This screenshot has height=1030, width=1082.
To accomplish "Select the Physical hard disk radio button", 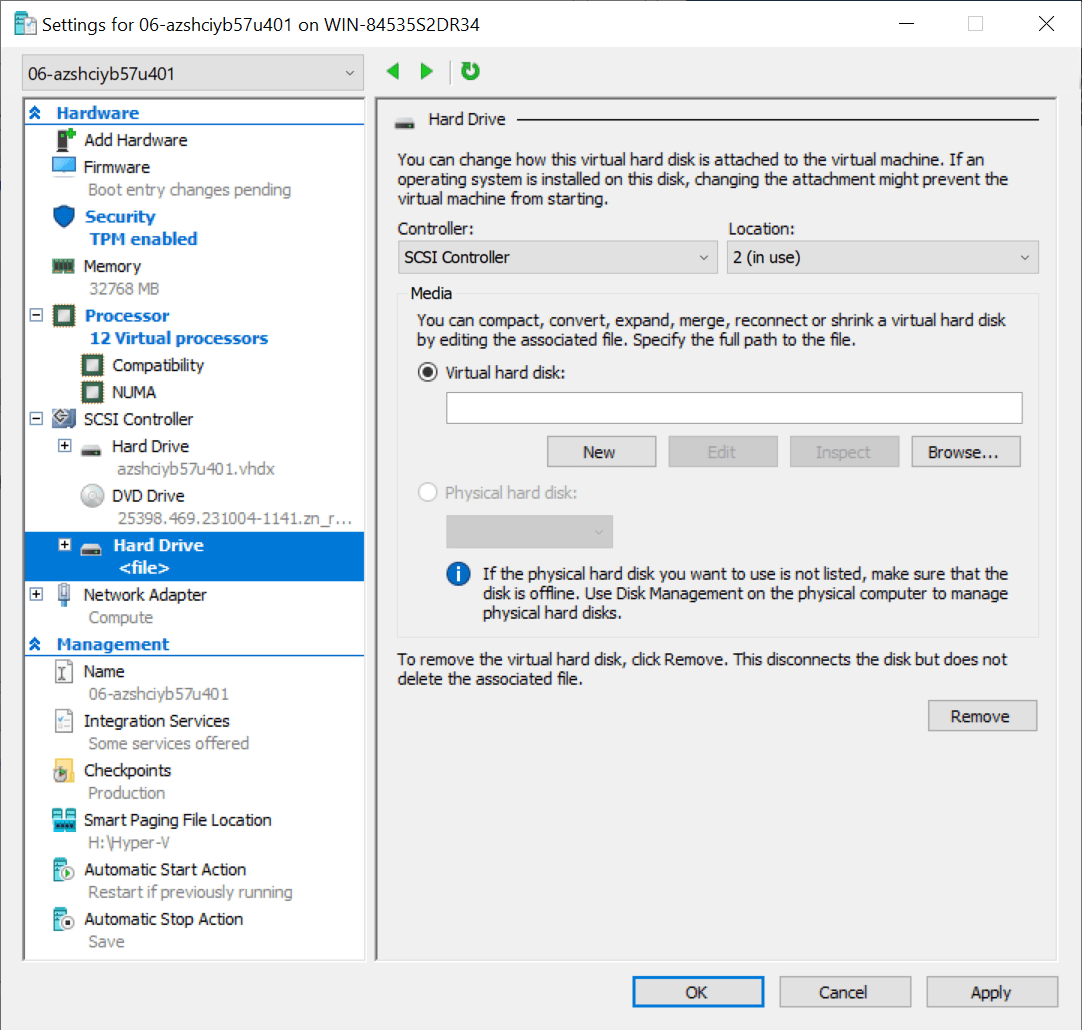I will (x=428, y=493).
